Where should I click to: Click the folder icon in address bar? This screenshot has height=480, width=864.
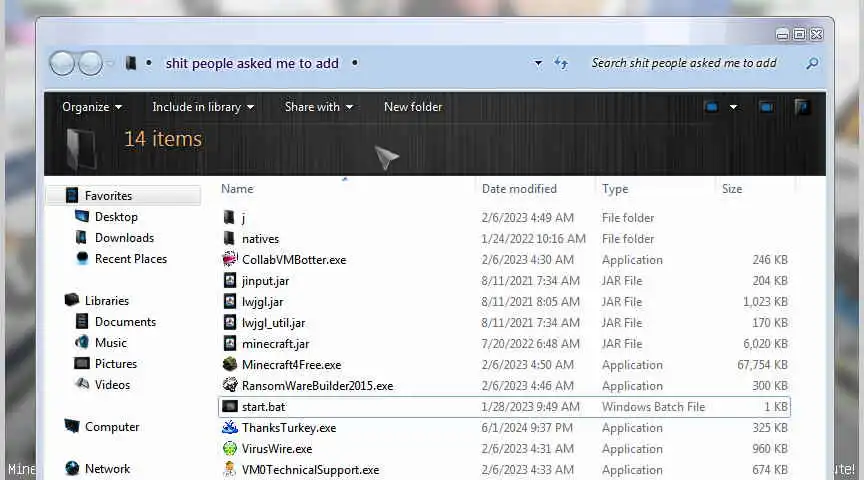(131, 63)
